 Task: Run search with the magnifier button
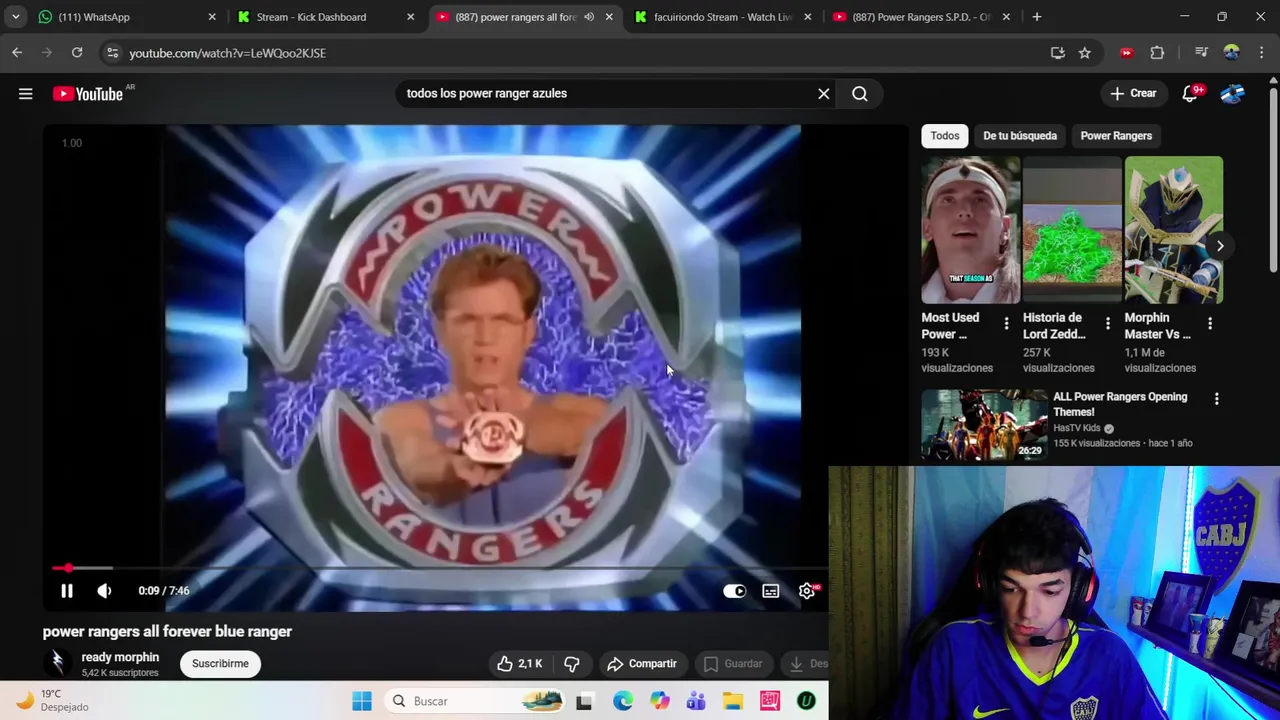tap(860, 93)
